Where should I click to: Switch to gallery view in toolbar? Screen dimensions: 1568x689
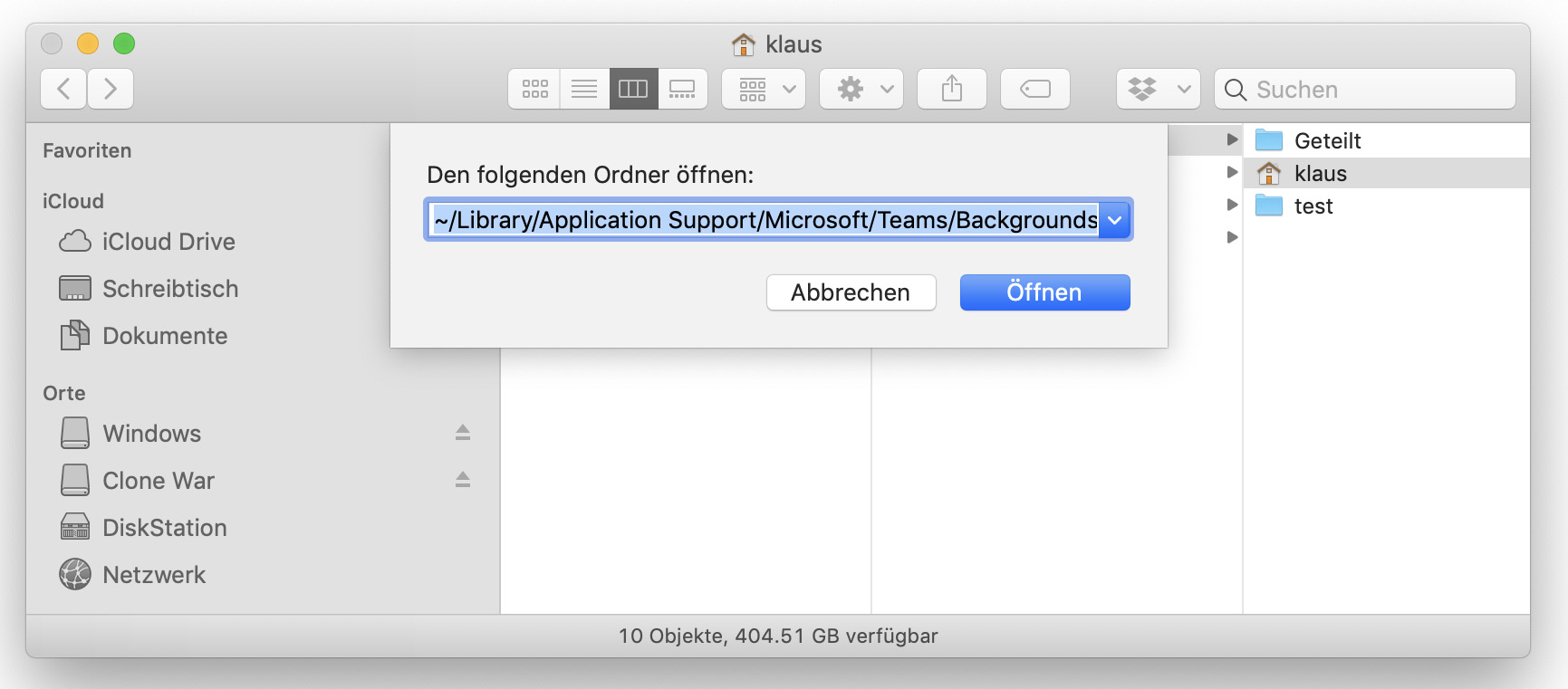click(x=682, y=89)
